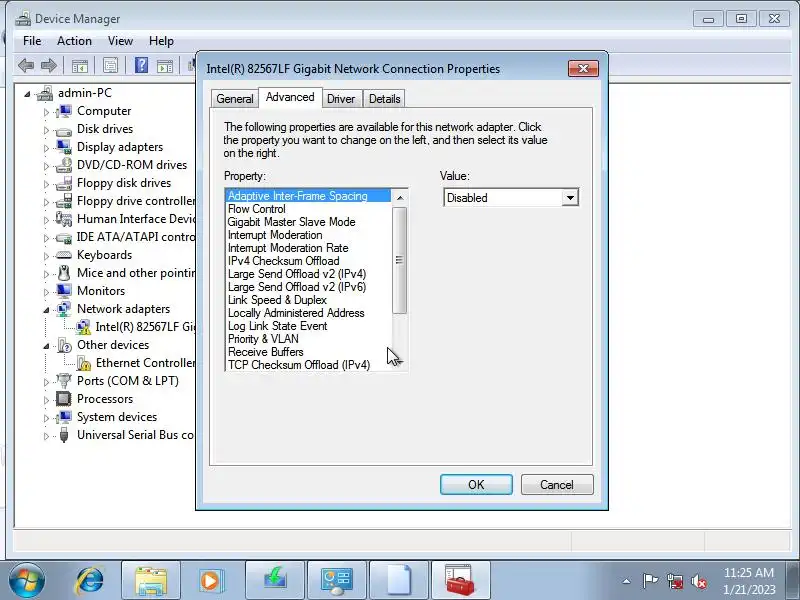This screenshot has height=600, width=800.
Task: Click the Mice and other pointing devices icon
Action: 64,273
